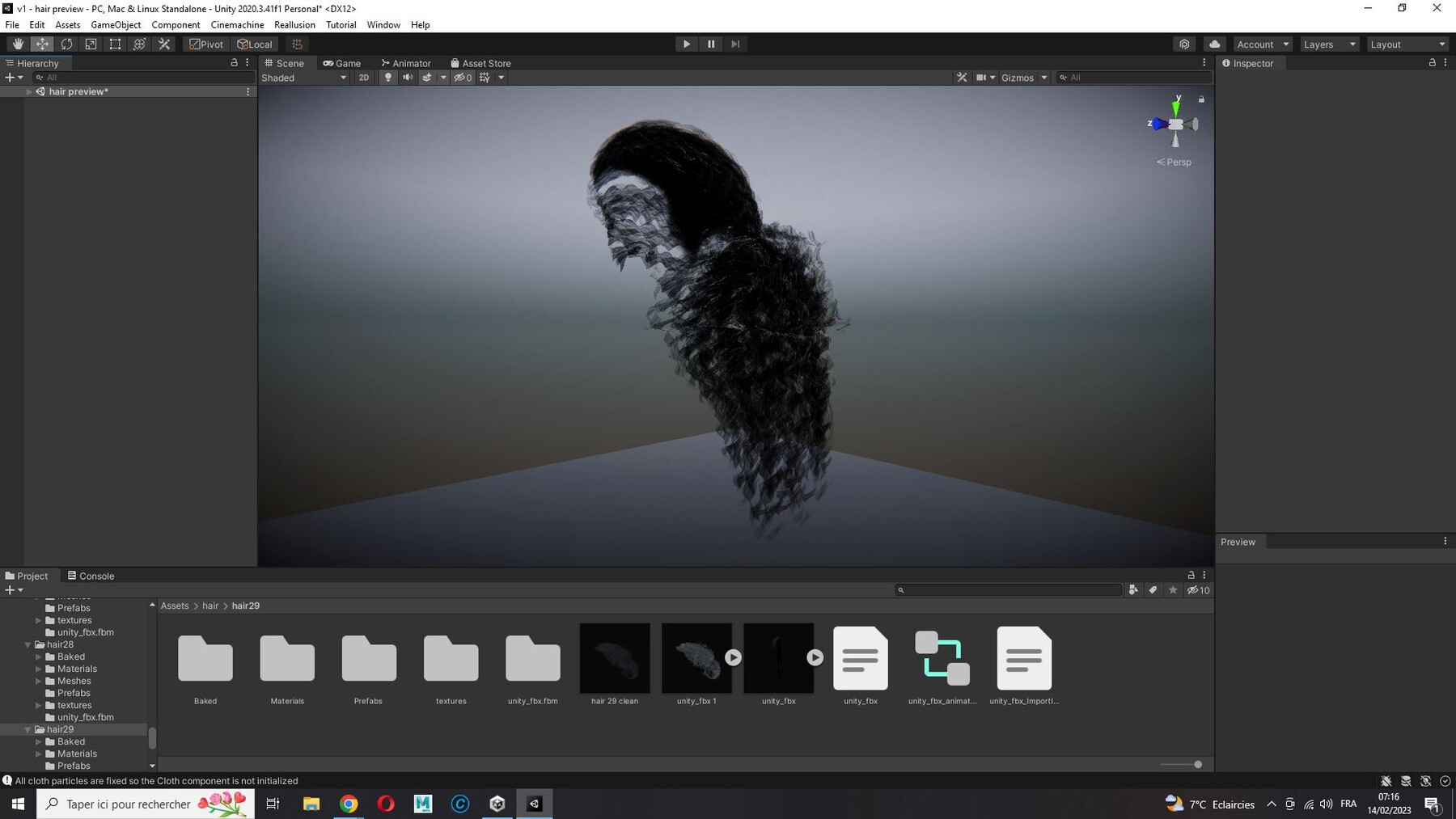Switch to the Game tab
This screenshot has width=1456, height=819.
[x=342, y=63]
